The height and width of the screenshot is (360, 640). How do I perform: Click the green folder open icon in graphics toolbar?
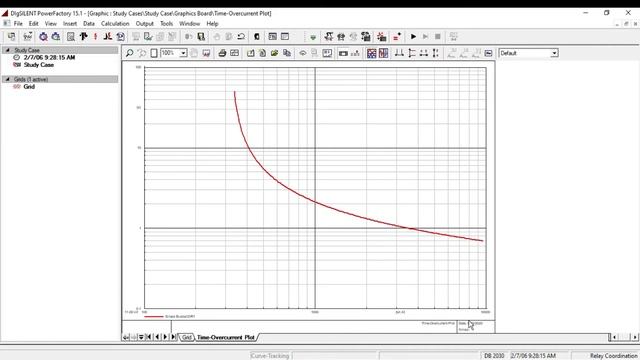coord(274,53)
